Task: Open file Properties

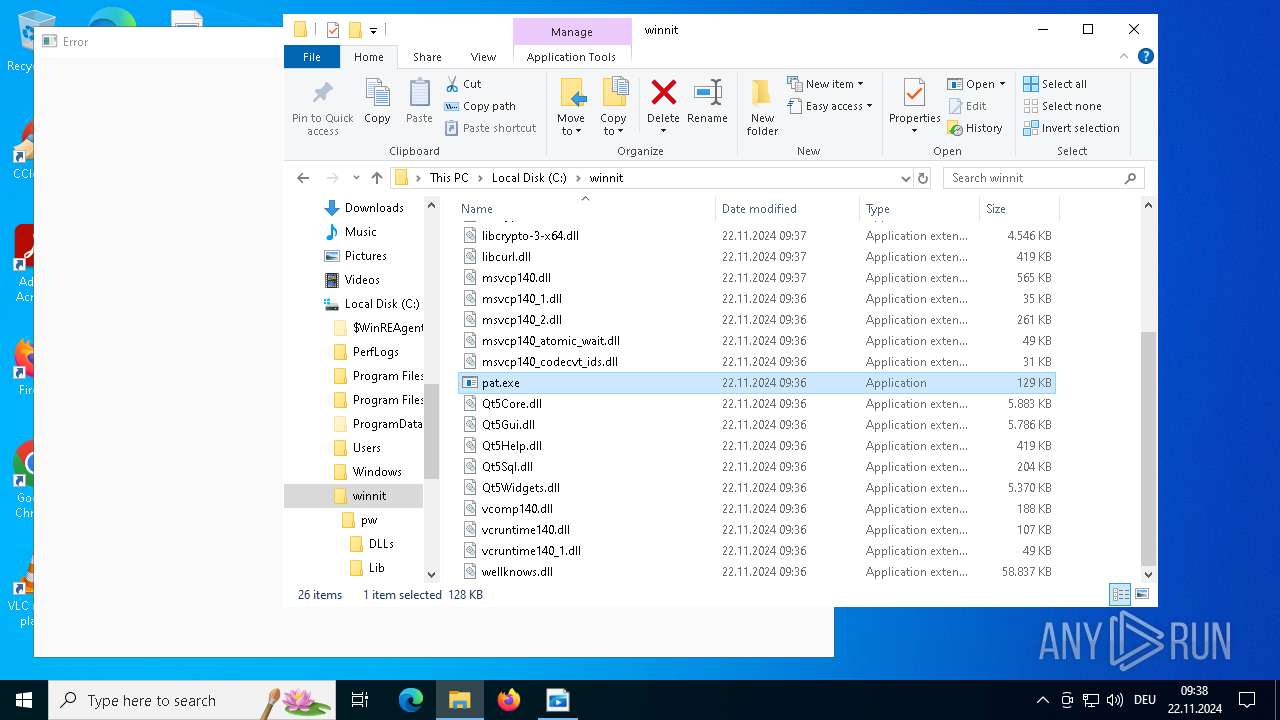Action: click(x=914, y=106)
